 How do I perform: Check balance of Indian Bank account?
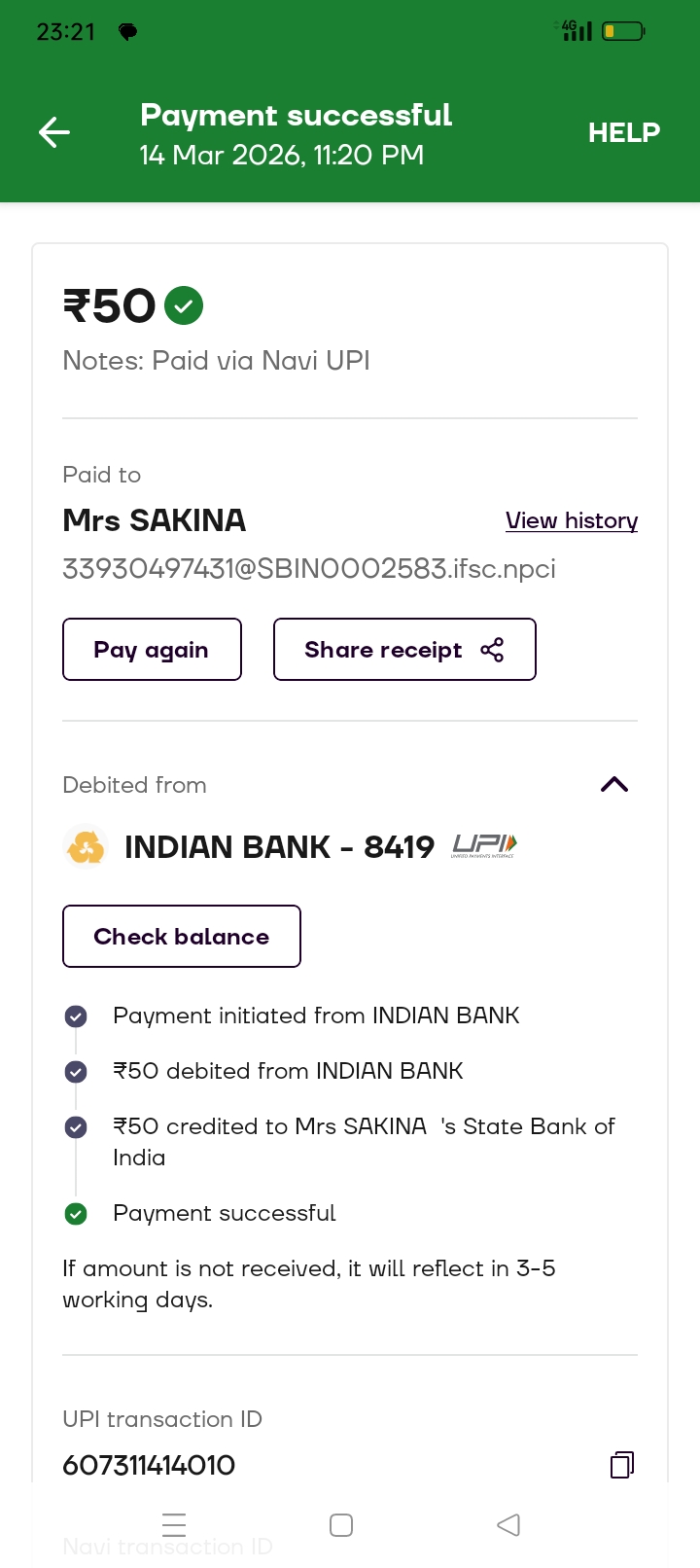click(x=182, y=937)
